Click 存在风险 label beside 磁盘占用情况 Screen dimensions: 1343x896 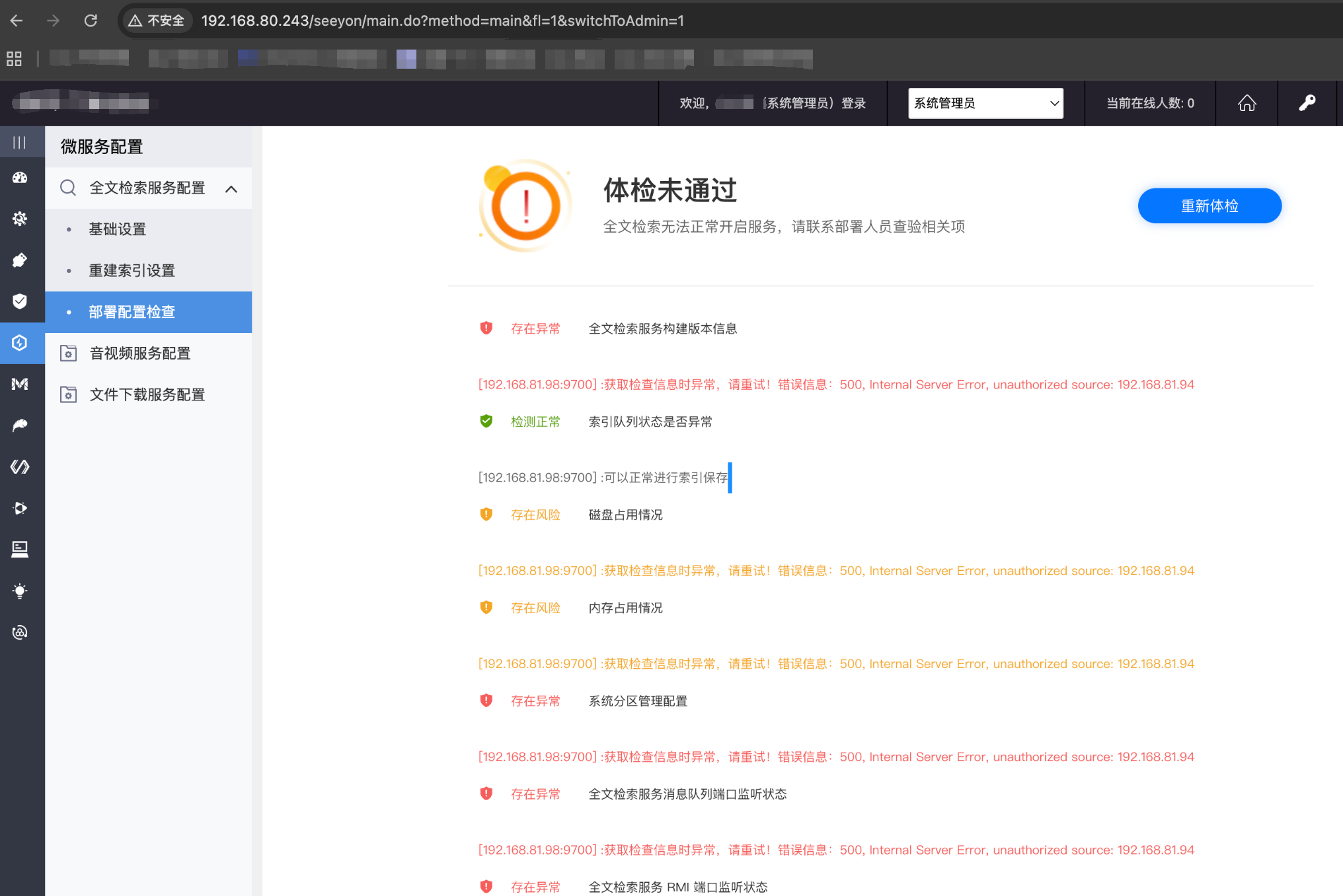pos(535,515)
